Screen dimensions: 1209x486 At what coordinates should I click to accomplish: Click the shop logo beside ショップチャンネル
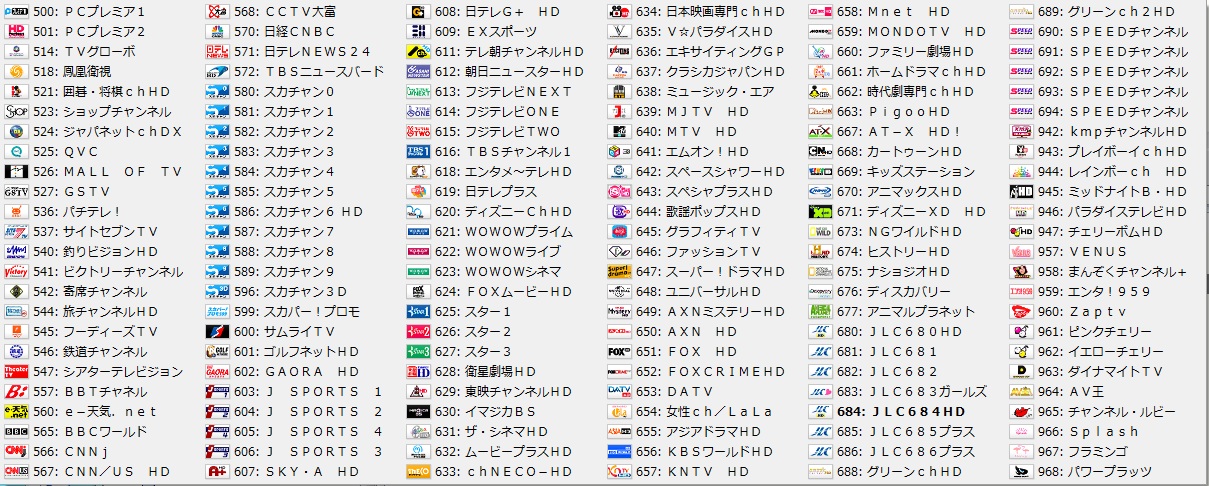click(x=16, y=111)
